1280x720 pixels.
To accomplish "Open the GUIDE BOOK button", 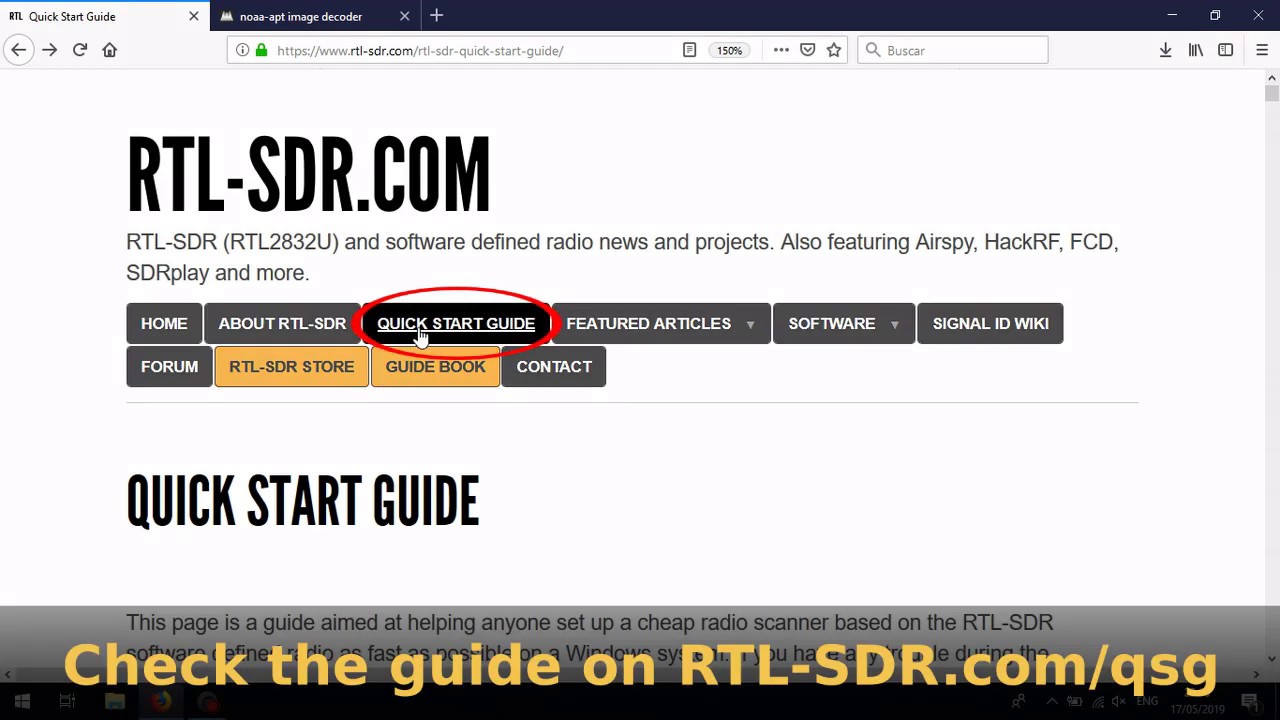I will point(435,367).
